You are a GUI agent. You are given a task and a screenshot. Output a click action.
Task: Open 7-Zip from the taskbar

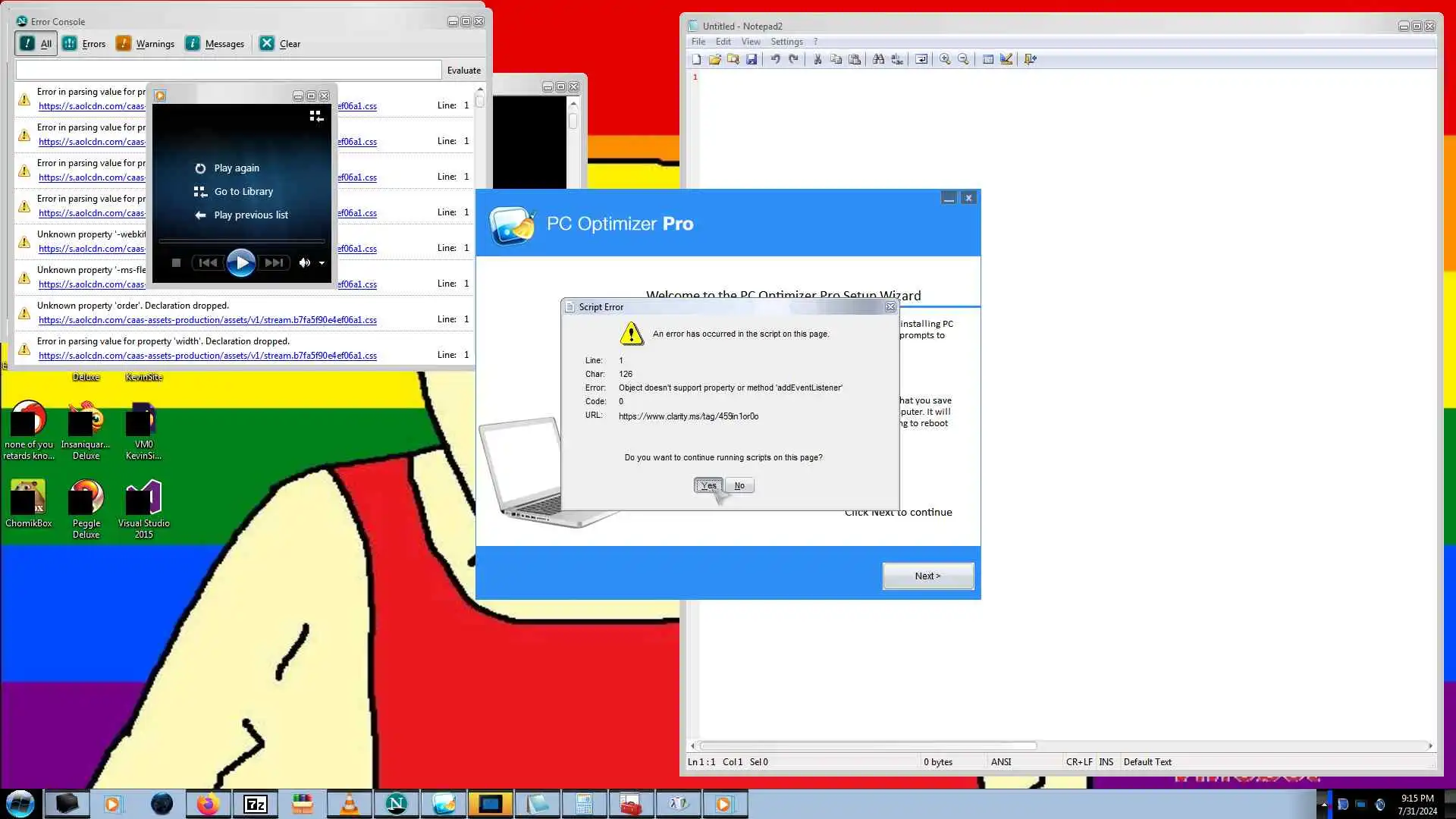pos(255,804)
